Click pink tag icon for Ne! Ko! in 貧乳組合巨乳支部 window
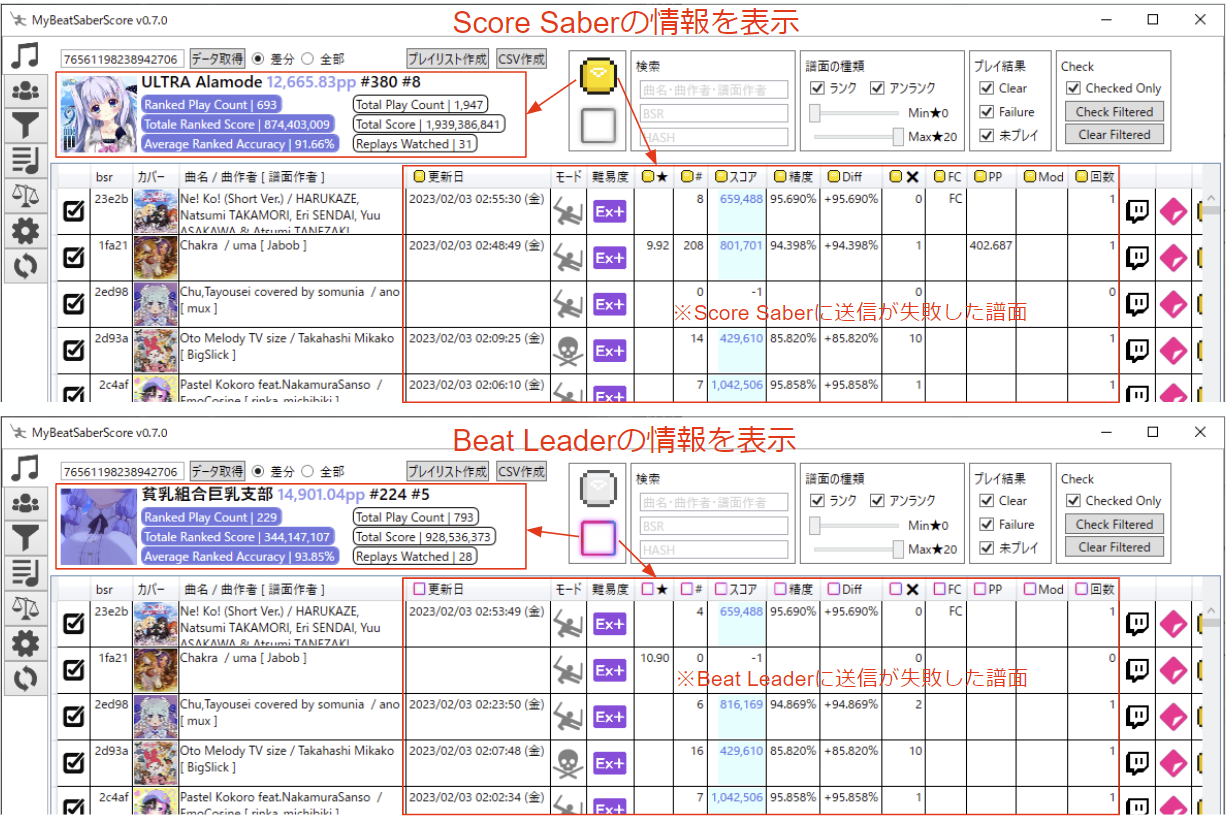The height and width of the screenshot is (819, 1227). [x=1173, y=623]
